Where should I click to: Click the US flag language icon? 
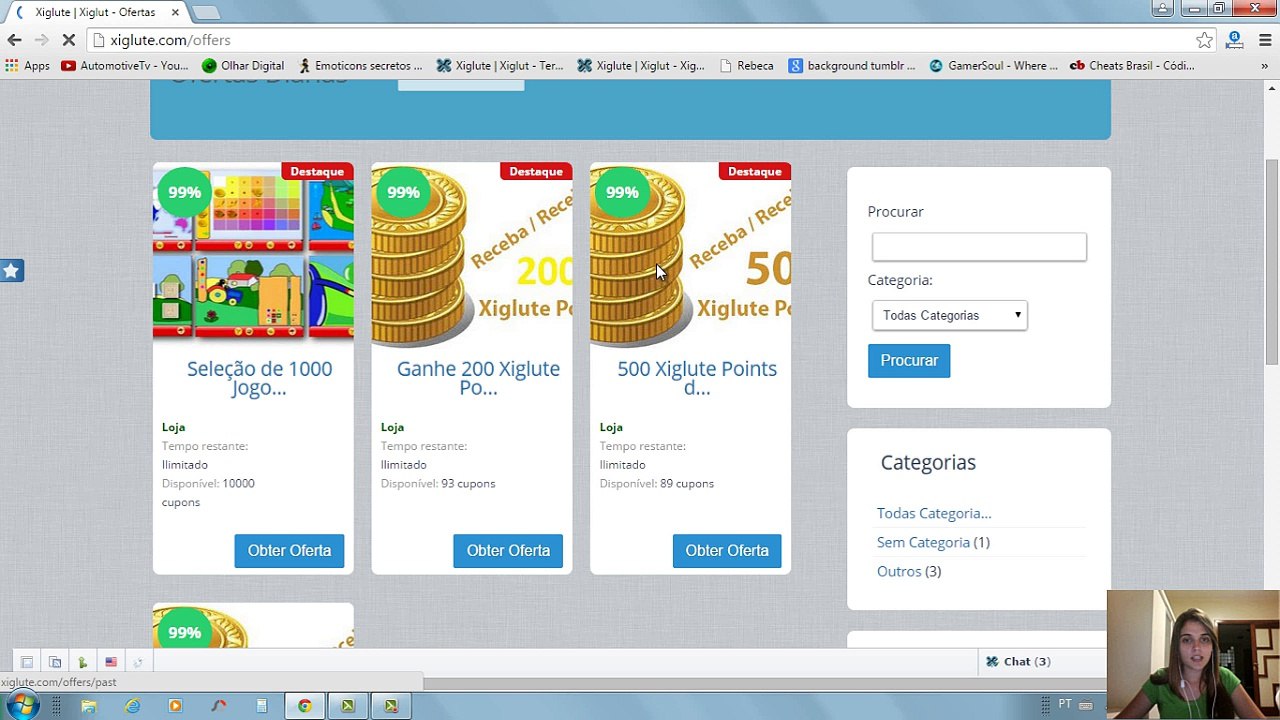tap(111, 662)
